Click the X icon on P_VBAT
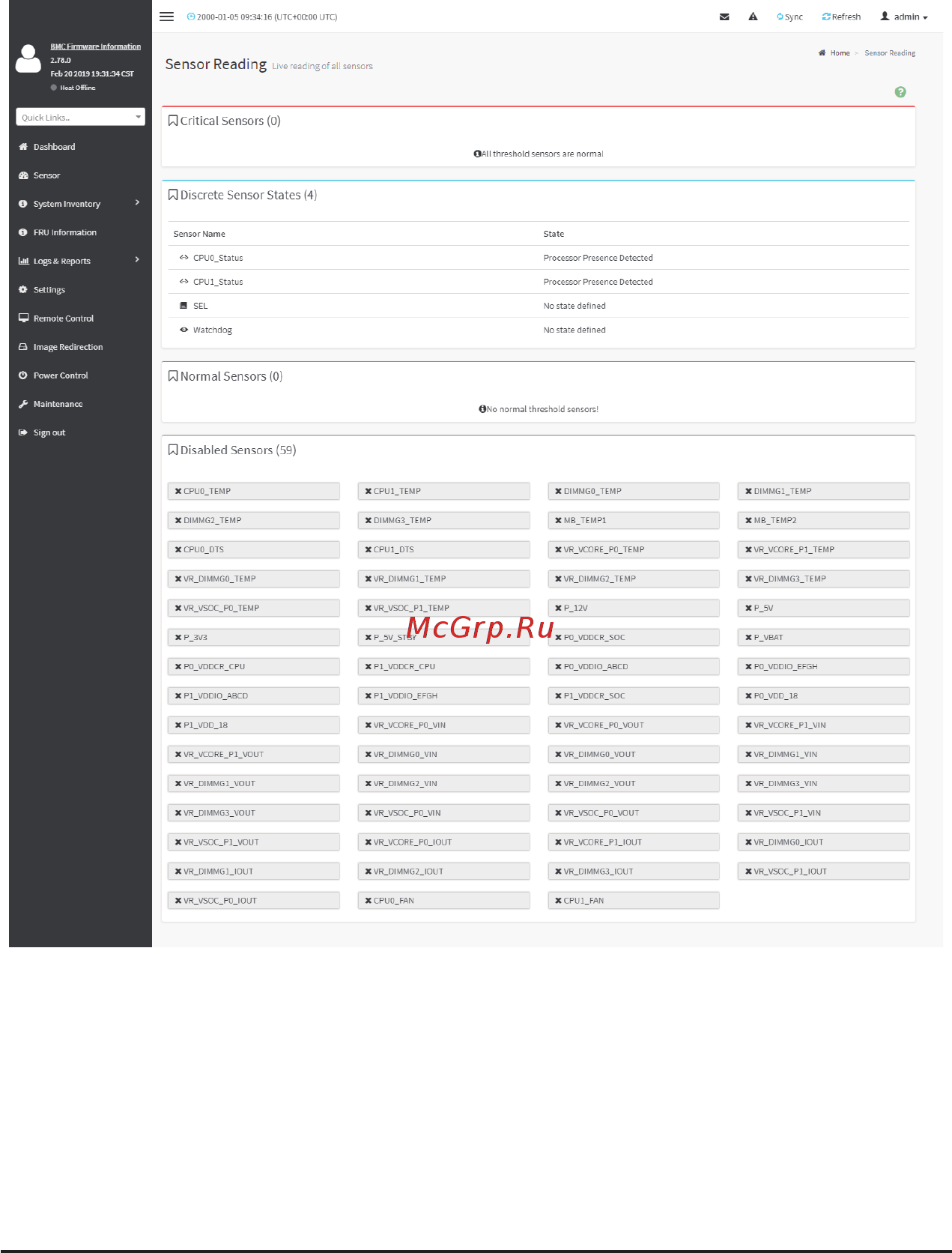The image size is (952, 1253). 748,638
